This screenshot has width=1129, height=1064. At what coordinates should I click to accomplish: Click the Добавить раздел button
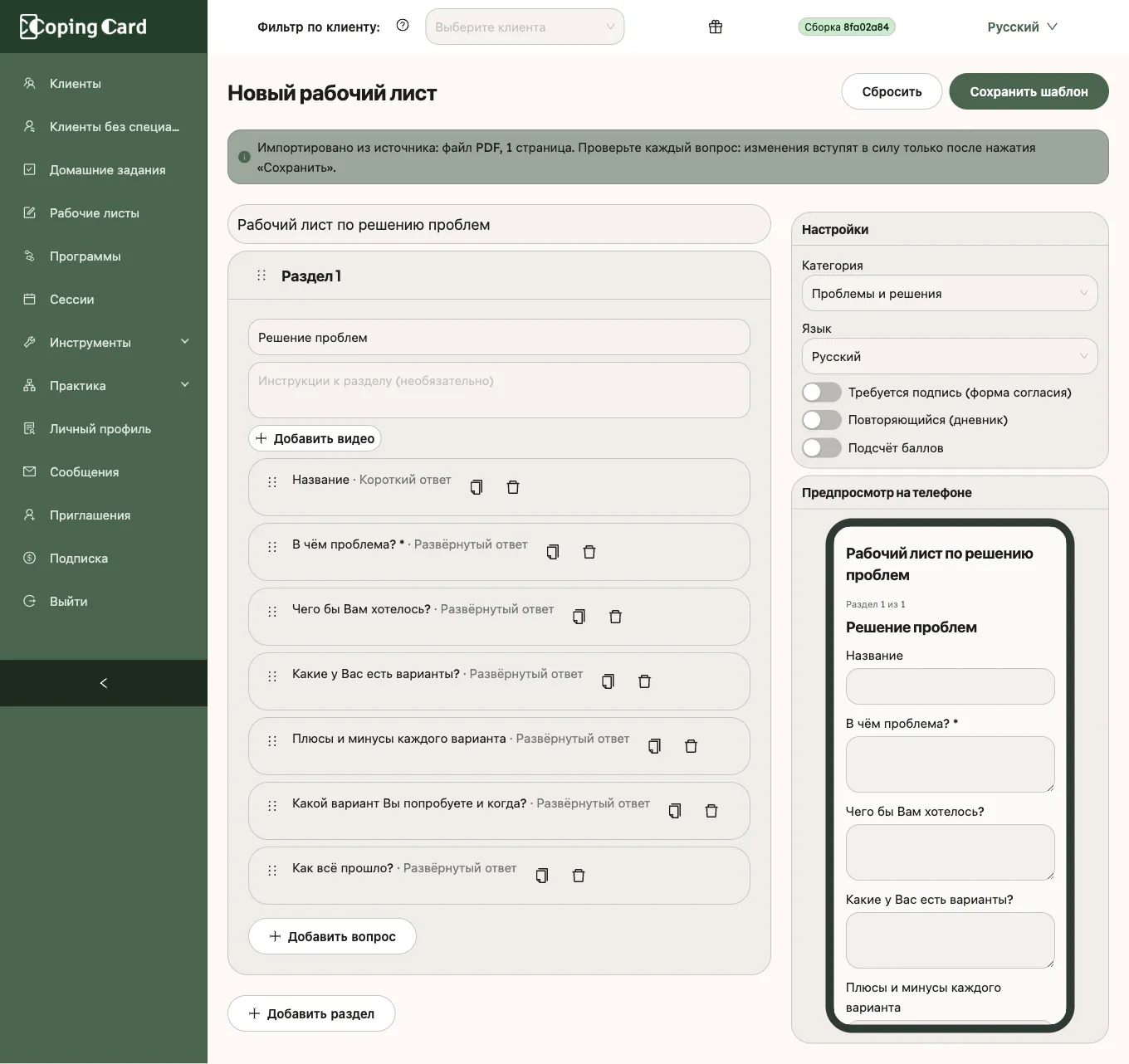311,1013
